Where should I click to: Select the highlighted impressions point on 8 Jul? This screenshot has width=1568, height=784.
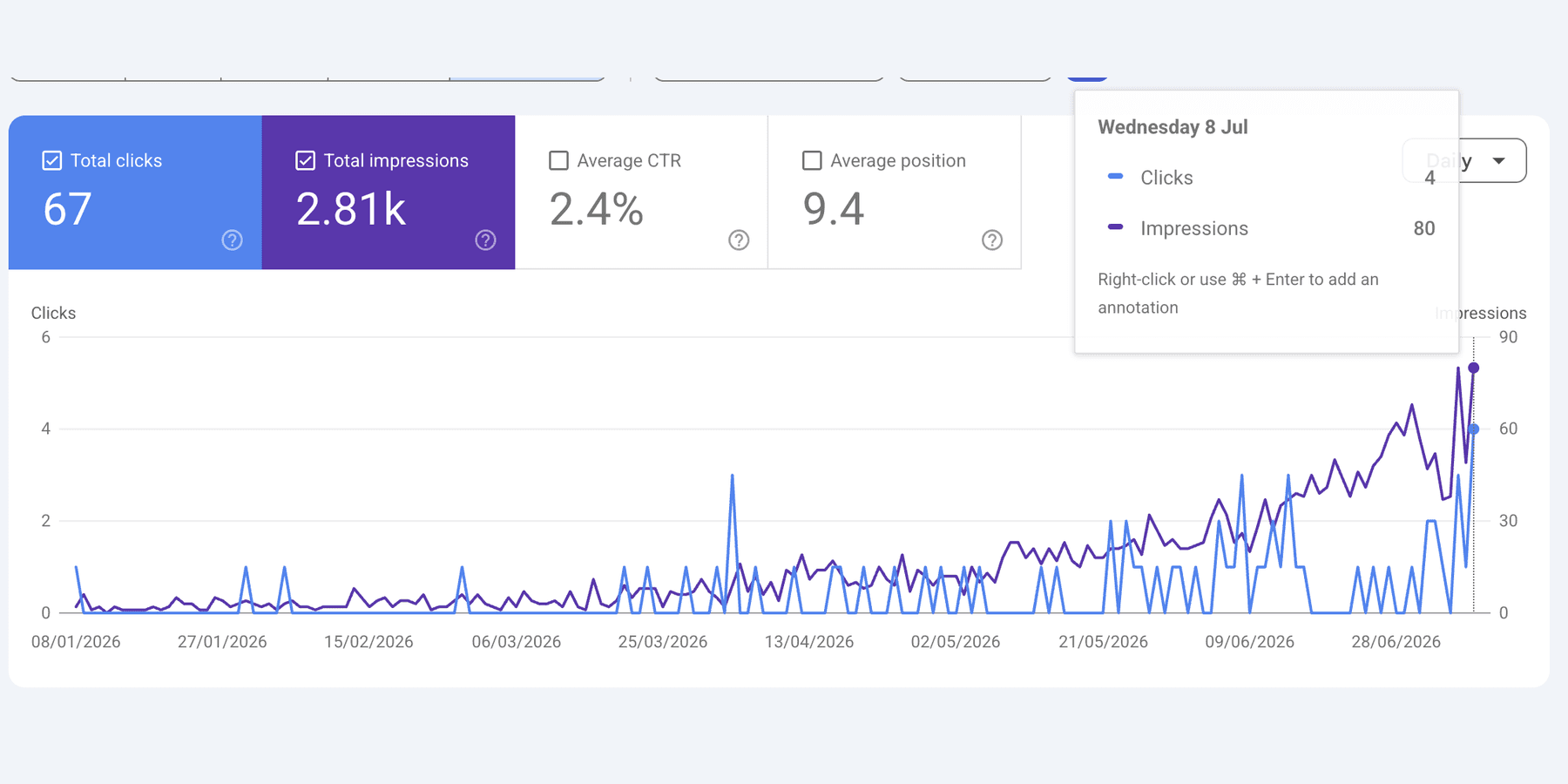pos(1474,368)
